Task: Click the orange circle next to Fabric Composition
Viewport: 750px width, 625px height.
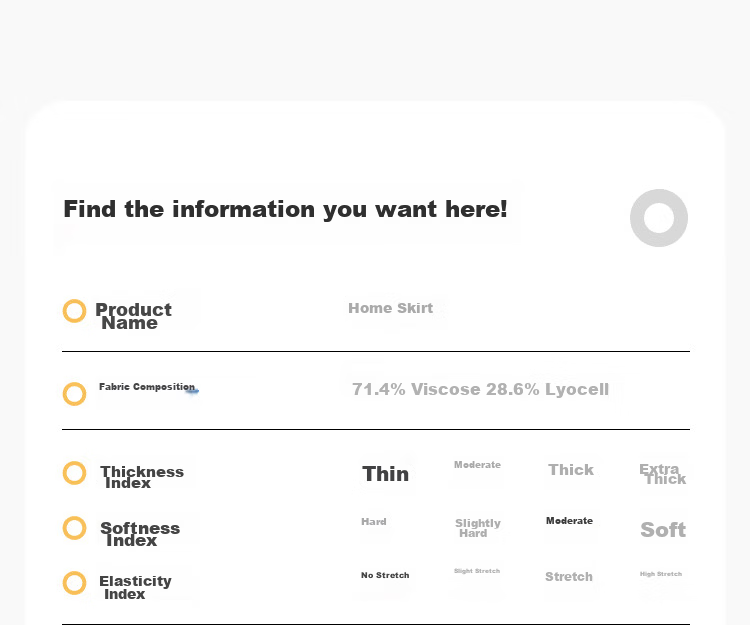Action: (x=75, y=394)
